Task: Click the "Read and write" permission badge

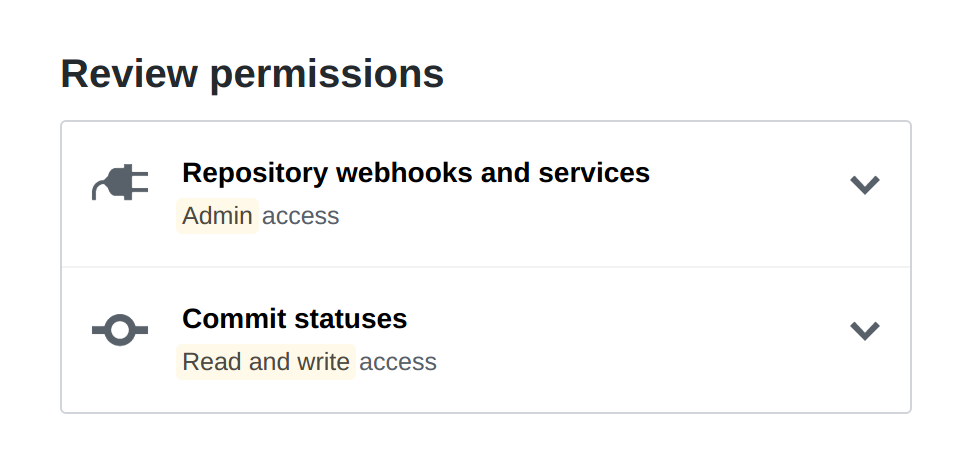Action: (266, 362)
